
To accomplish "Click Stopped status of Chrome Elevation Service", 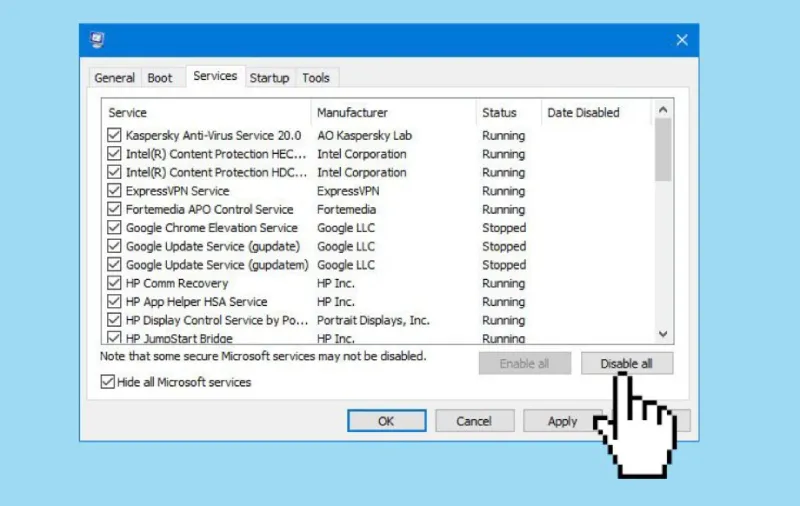I will (x=504, y=227).
